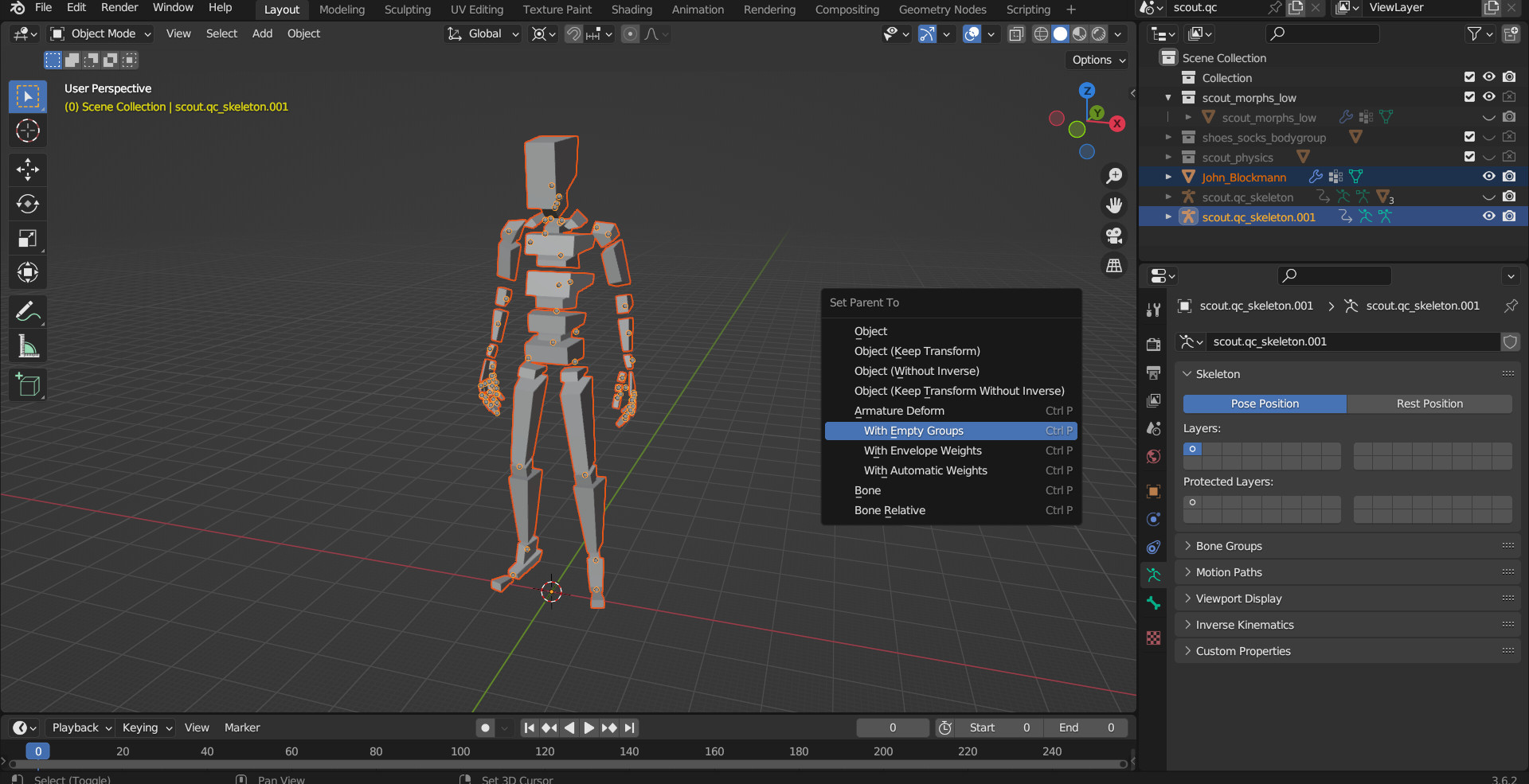Select the Annotate tool
This screenshot has height=784, width=1529.
click(28, 311)
